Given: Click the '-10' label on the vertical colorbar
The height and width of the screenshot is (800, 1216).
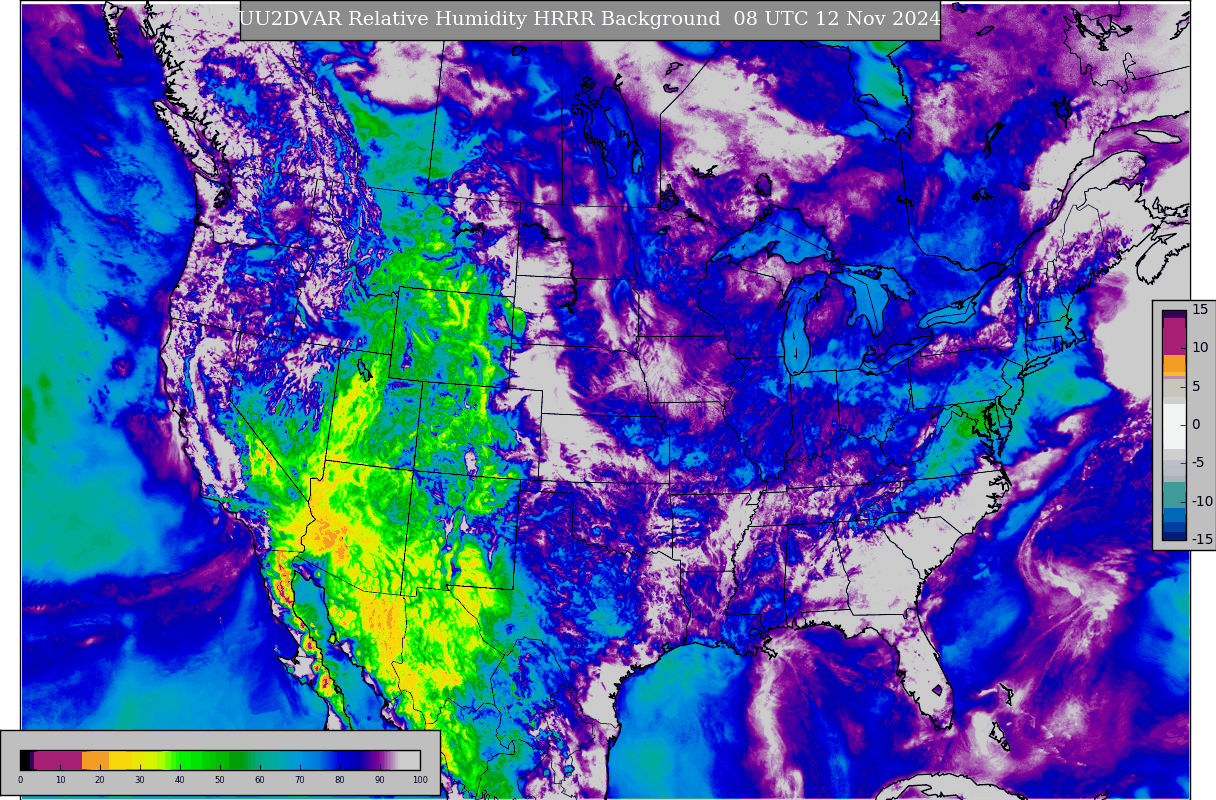Looking at the screenshot, I should [x=1202, y=501].
